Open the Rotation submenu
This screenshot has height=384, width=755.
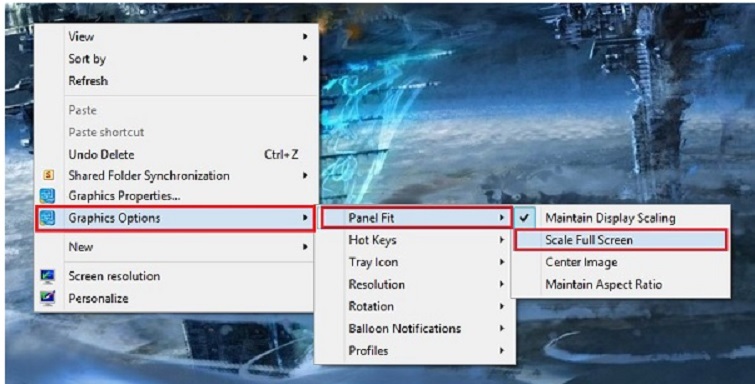(415, 306)
